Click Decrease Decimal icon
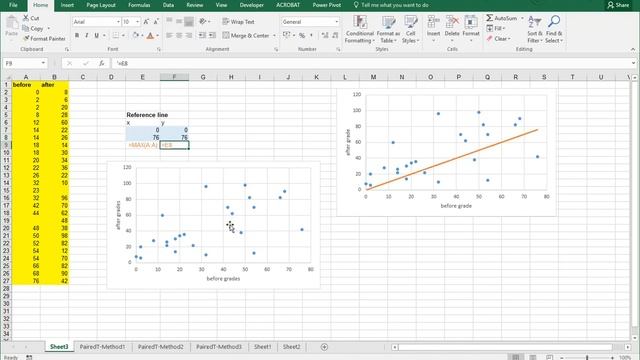Screen dimensions: 640x360 (x=335, y=36)
